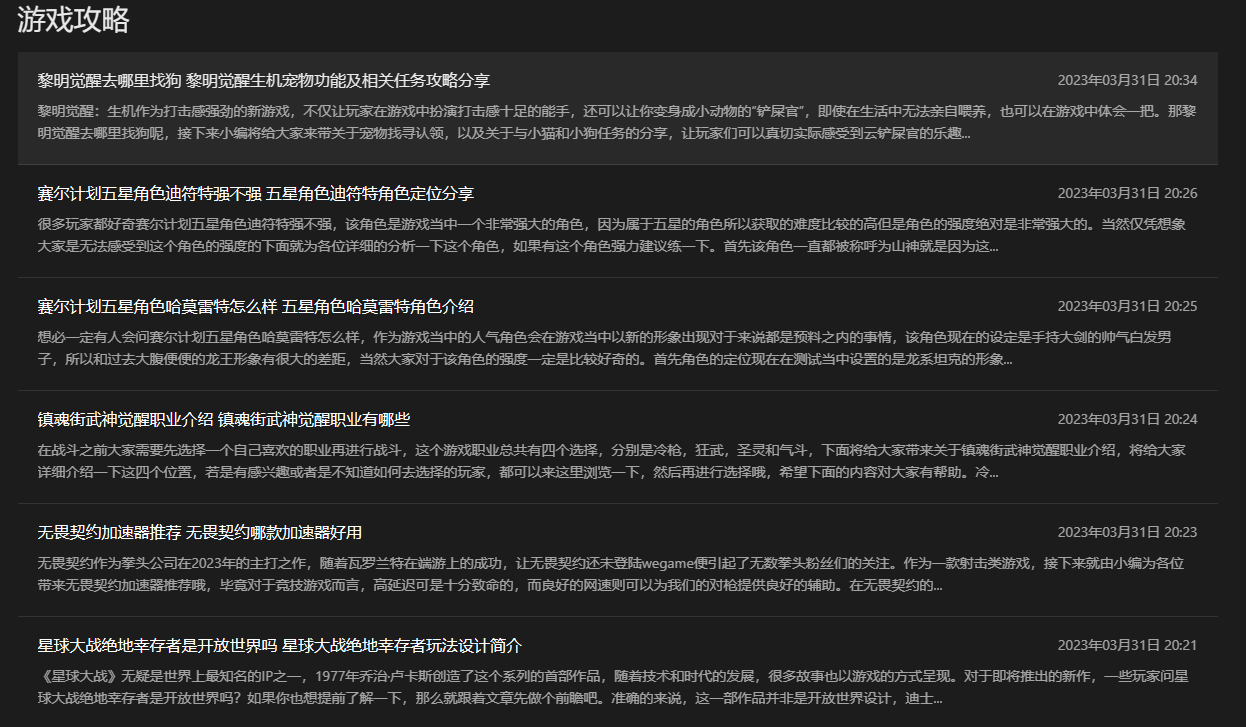
Task: Click the 2023年03月31日 20:23 timestamp
Action: click(1127, 532)
